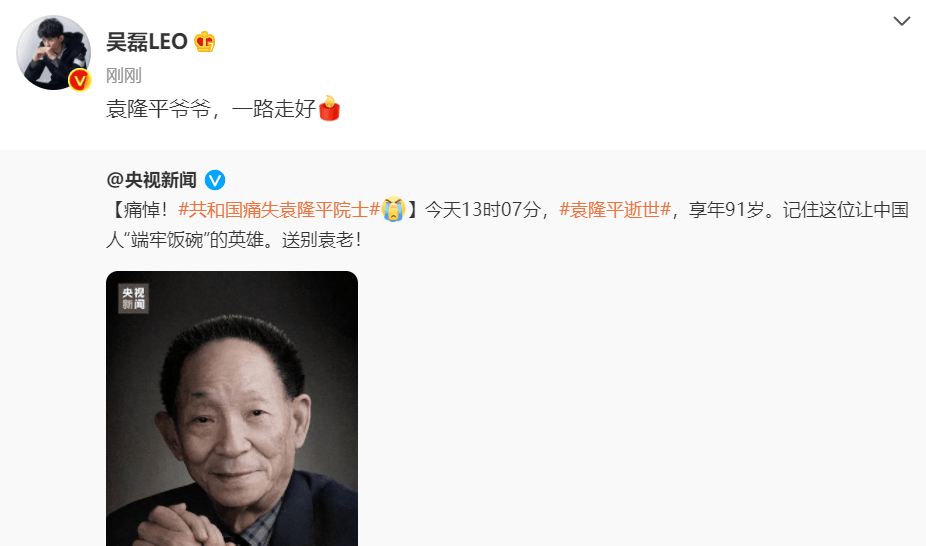Open the poster's round profile avatar

point(54,53)
